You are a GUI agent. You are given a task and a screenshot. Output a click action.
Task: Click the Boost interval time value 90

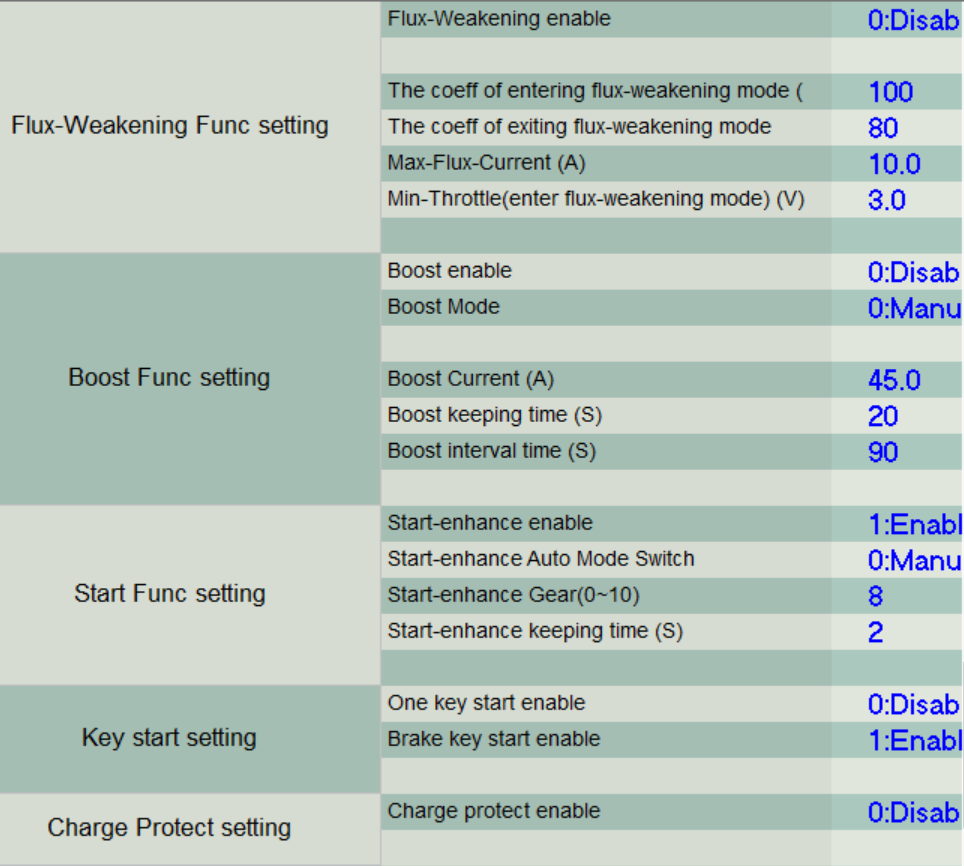tap(884, 452)
